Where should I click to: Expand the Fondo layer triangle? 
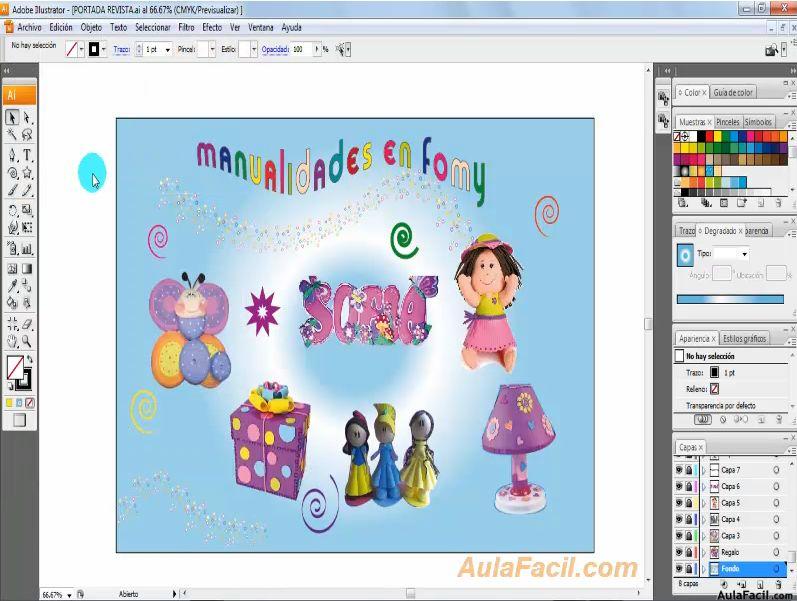704,569
